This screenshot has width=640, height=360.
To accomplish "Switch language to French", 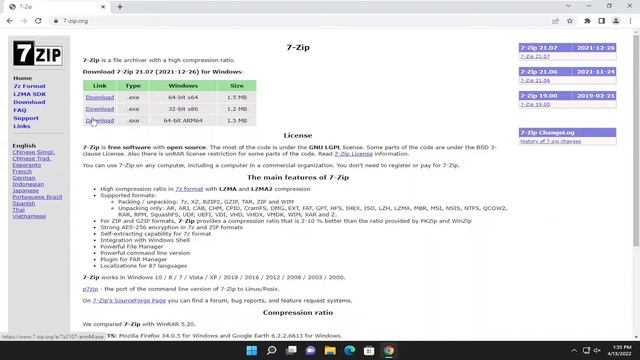I will point(22,171).
